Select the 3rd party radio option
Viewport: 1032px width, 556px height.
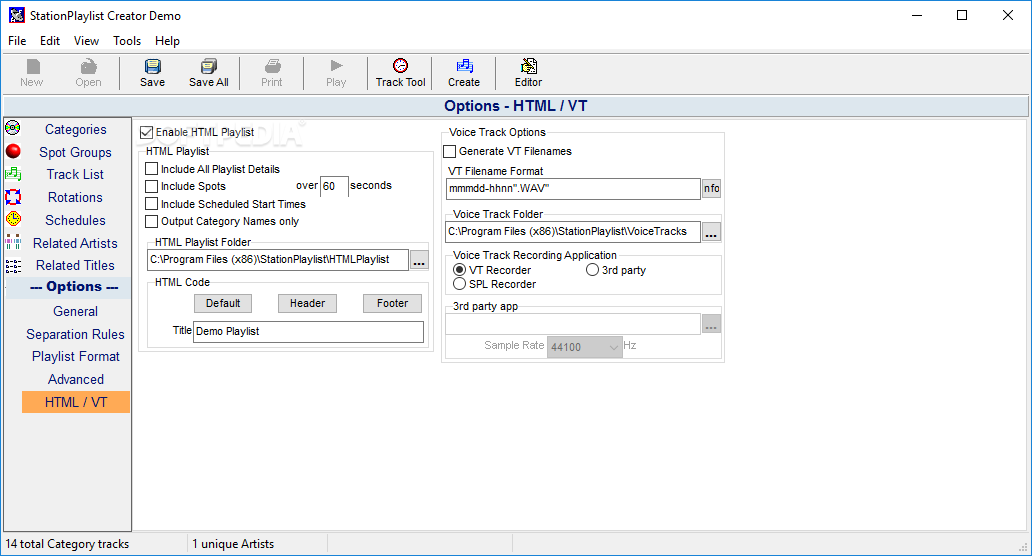[x=592, y=270]
